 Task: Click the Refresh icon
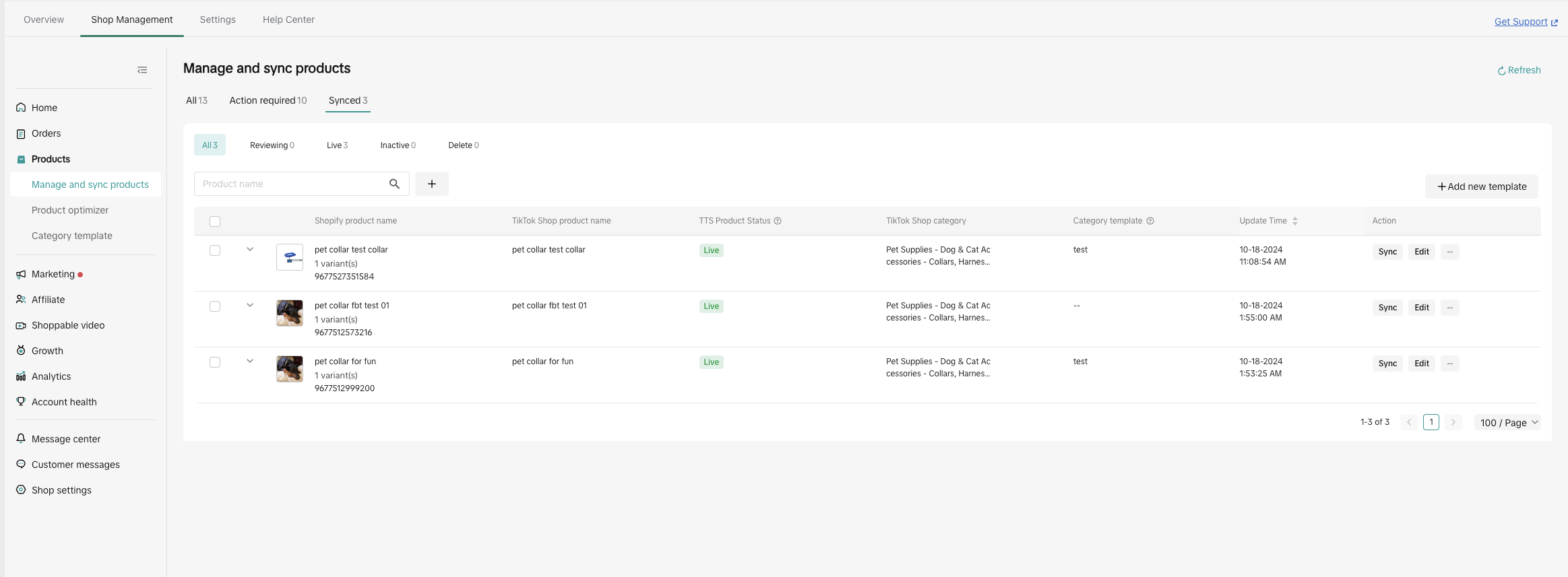1501,71
